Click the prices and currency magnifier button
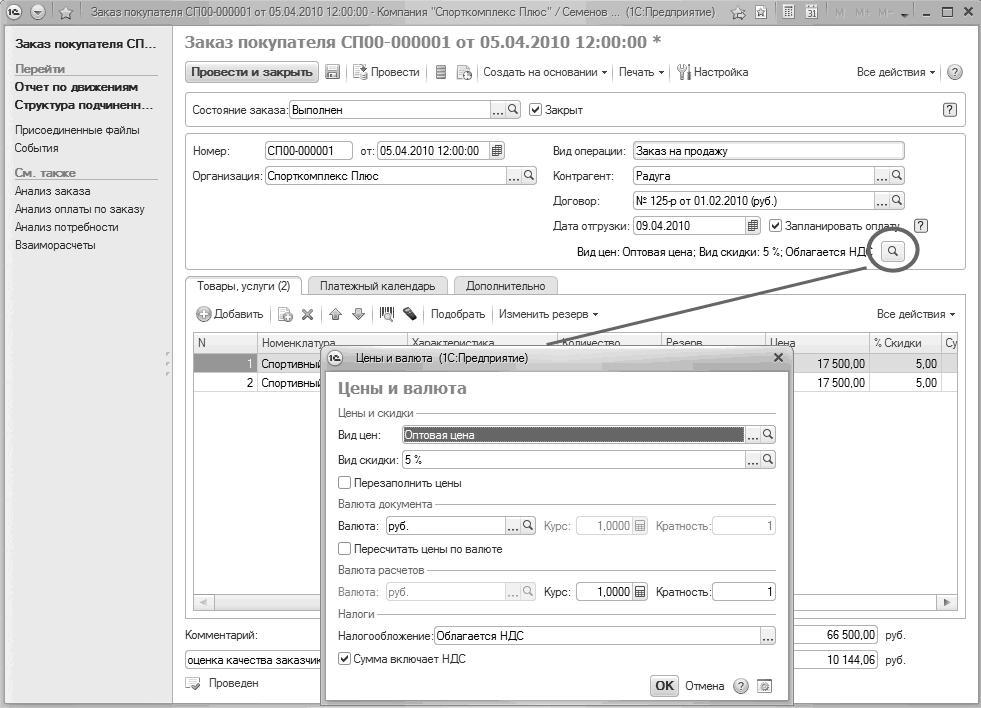This screenshot has height=708, width=981. [893, 251]
